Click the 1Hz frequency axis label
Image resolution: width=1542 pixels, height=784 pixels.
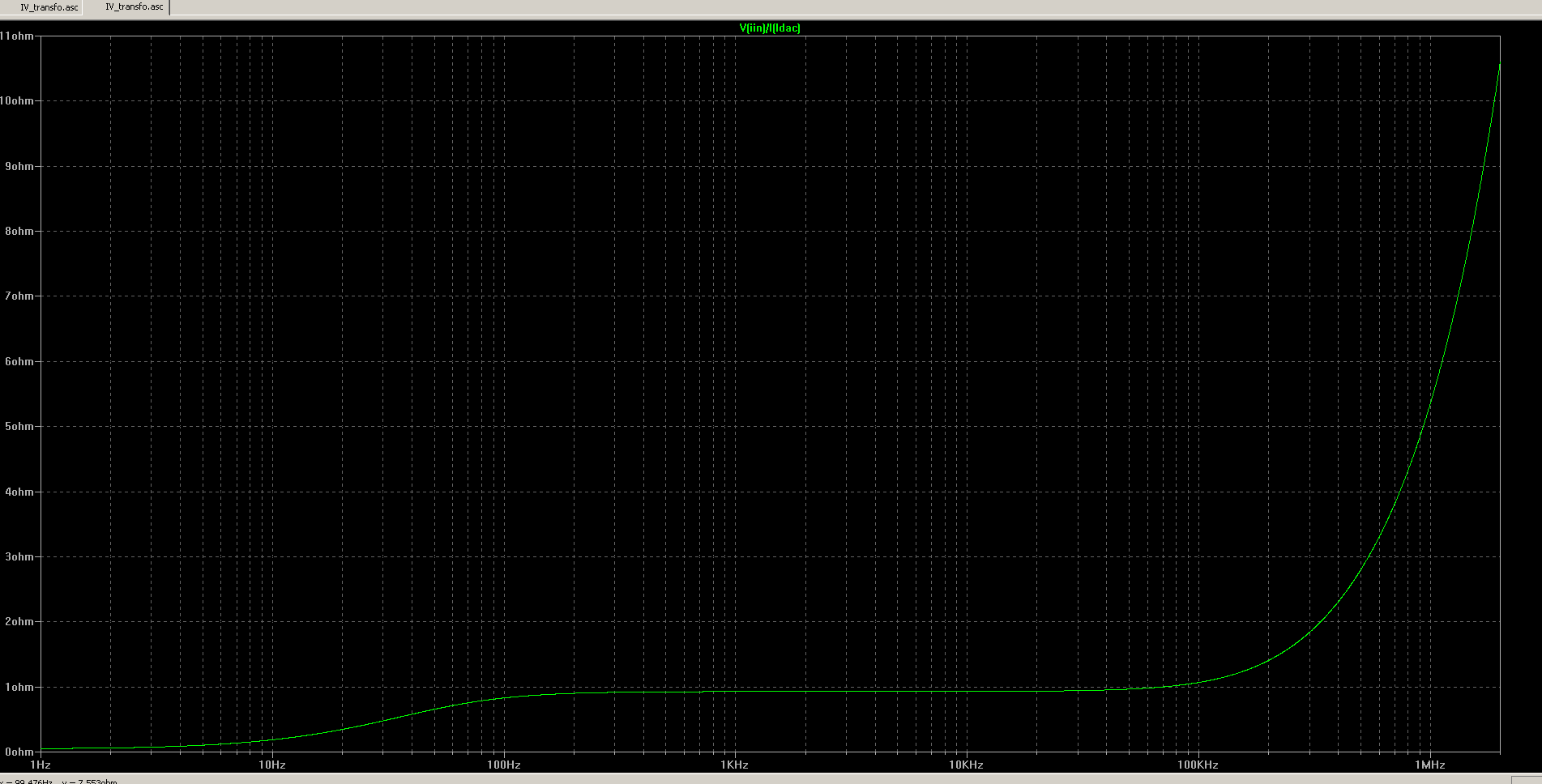coord(41,765)
